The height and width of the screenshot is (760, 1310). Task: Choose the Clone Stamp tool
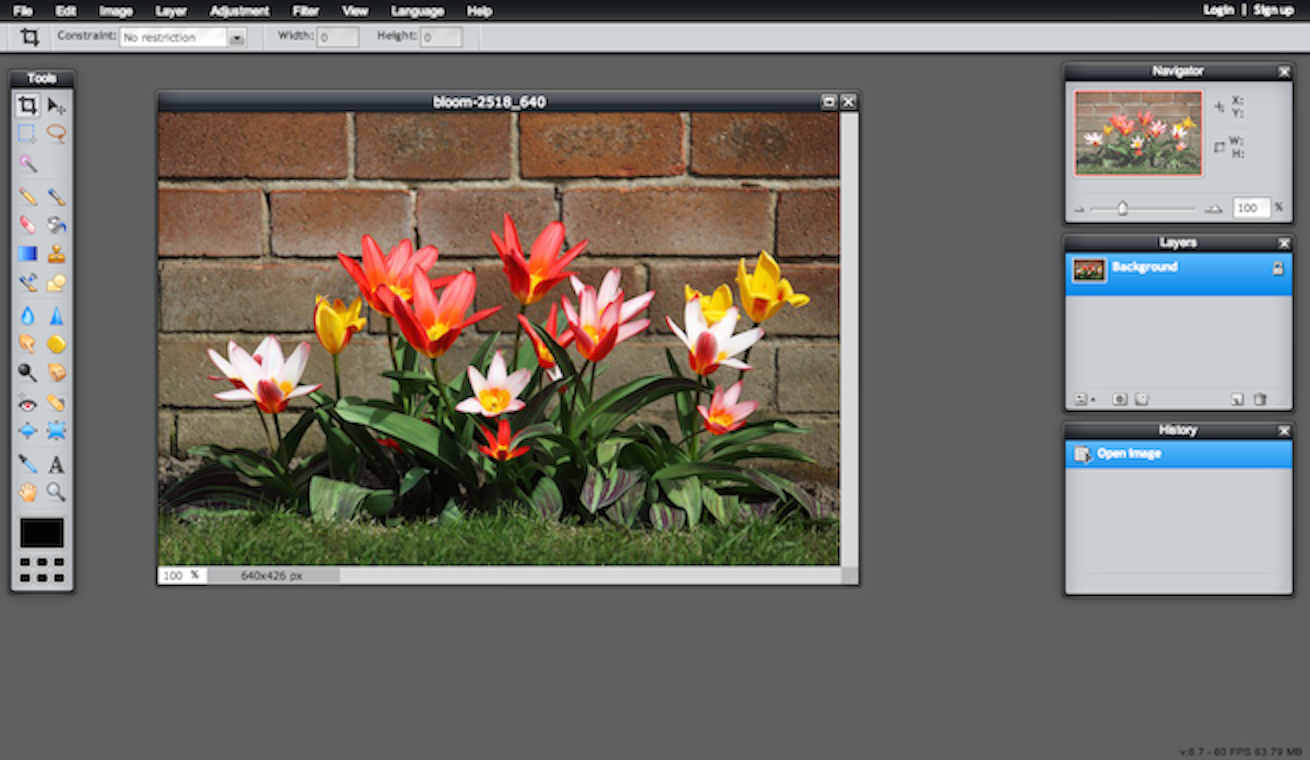[x=56, y=254]
